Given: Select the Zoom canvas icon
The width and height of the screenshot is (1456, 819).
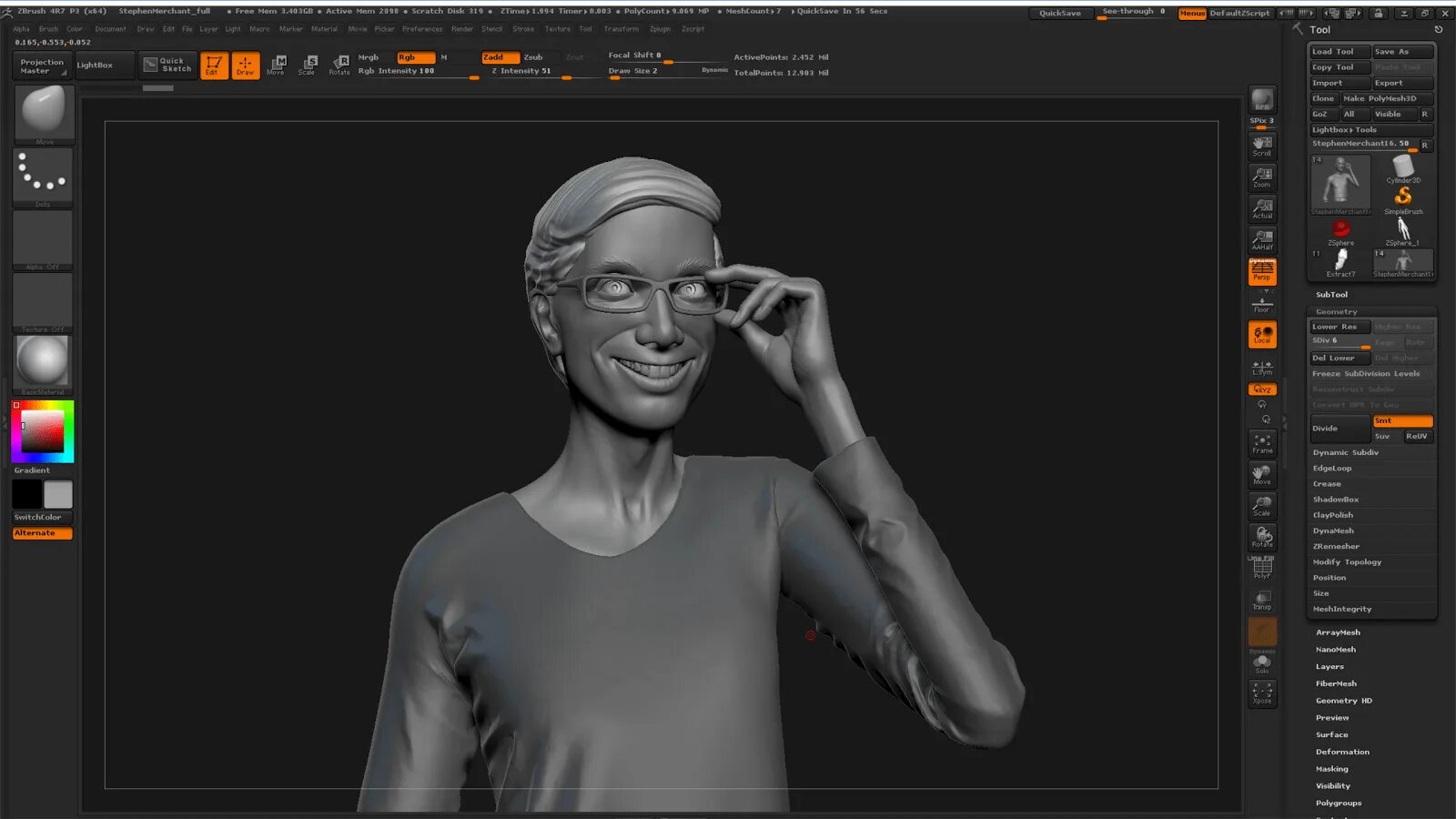Looking at the screenshot, I should pos(1262,177).
